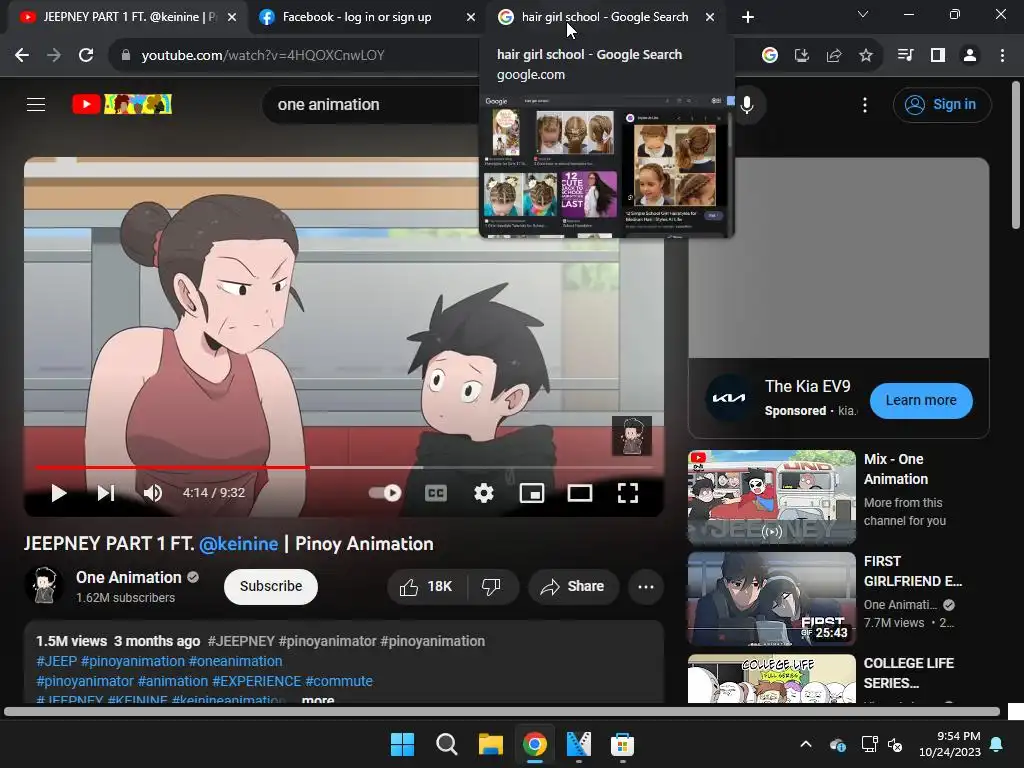1024x768 pixels.
Task: Open the tab search dropdown chevron
Action: point(863,14)
